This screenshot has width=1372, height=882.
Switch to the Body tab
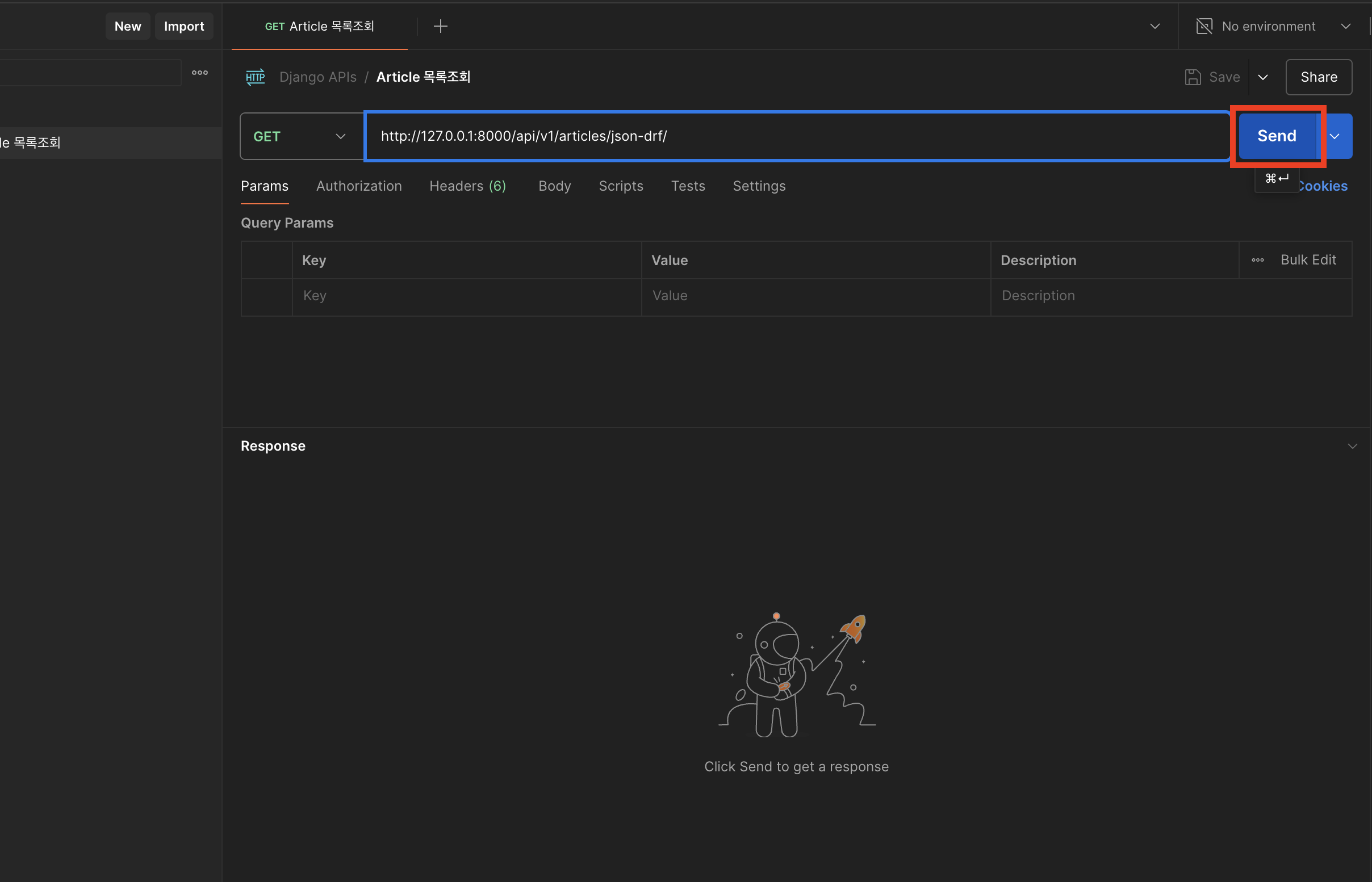tap(554, 186)
